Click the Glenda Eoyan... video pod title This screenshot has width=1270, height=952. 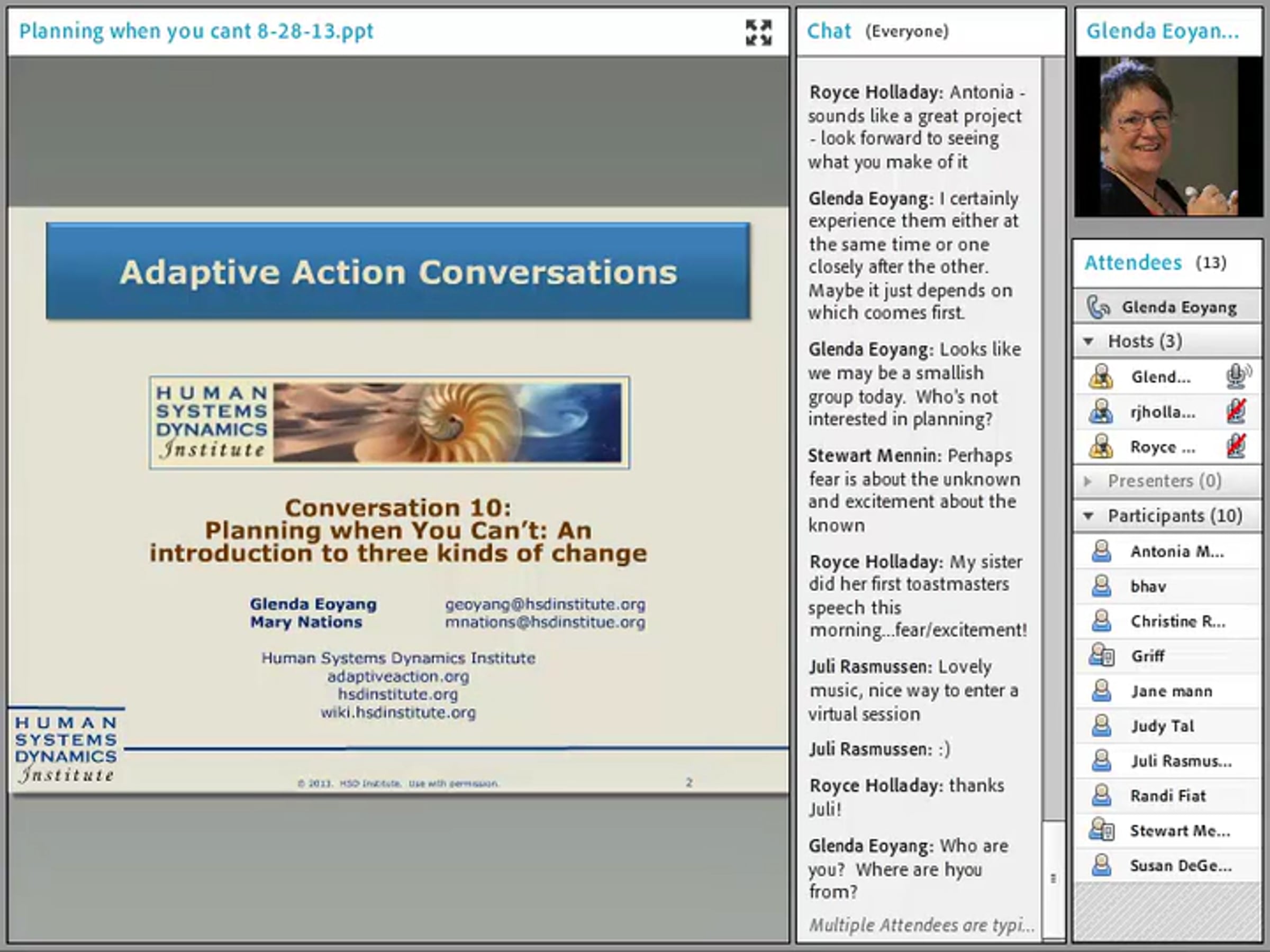pyautogui.click(x=1163, y=31)
